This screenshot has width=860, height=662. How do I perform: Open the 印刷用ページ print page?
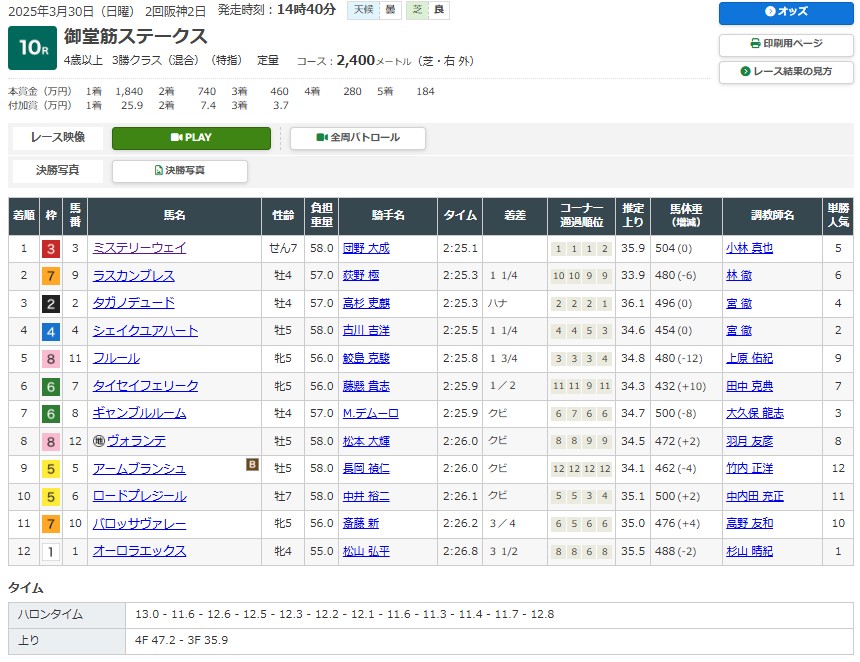point(785,44)
